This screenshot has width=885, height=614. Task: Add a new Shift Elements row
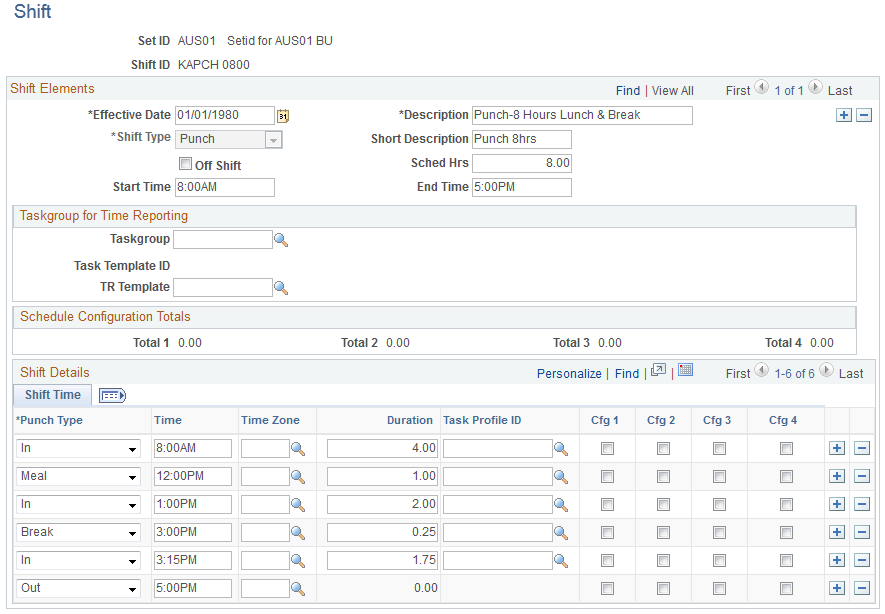[844, 115]
